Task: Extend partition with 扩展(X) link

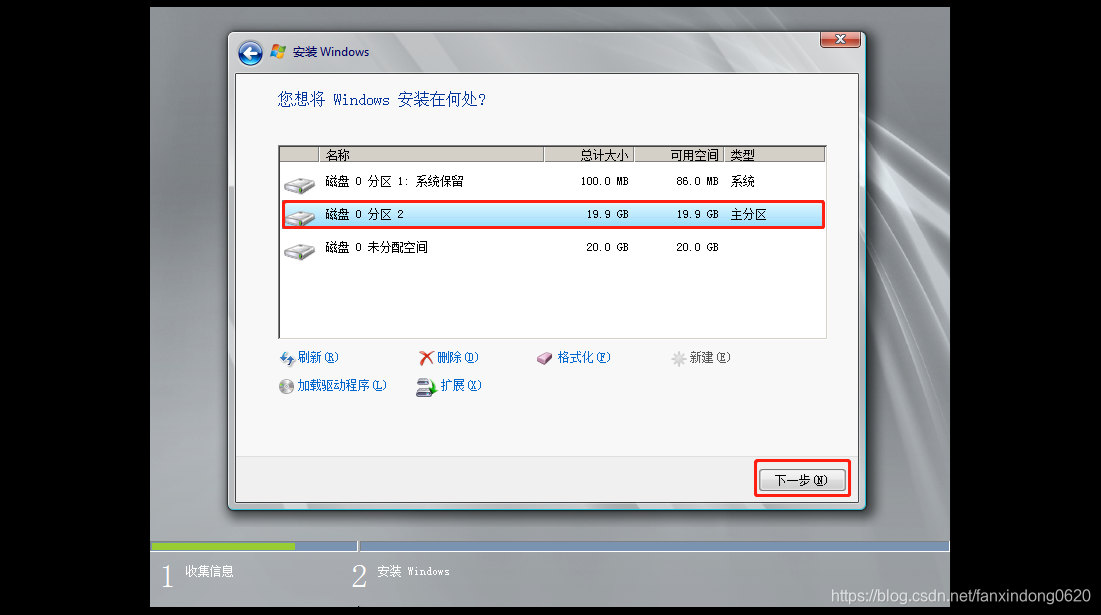Action: 461,385
